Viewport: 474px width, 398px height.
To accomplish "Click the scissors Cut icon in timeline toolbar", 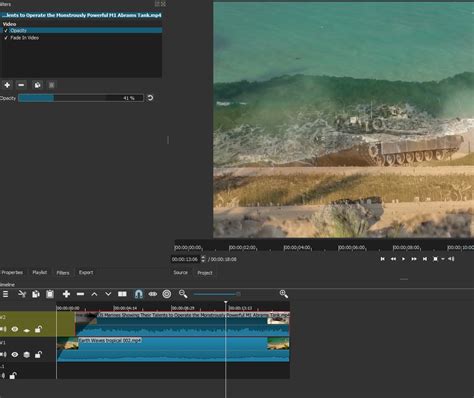I will pos(22,294).
